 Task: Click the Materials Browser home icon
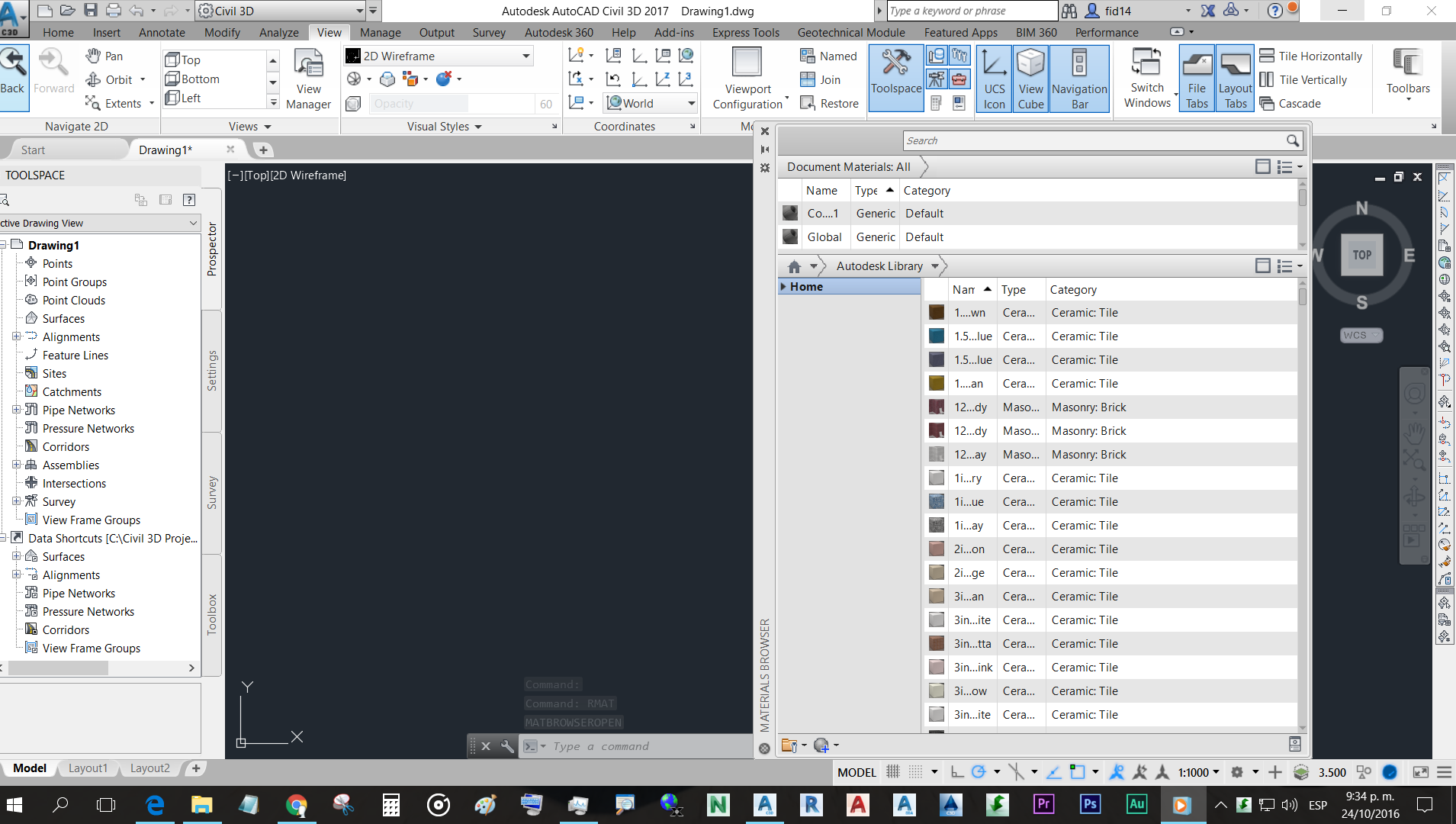click(x=794, y=266)
